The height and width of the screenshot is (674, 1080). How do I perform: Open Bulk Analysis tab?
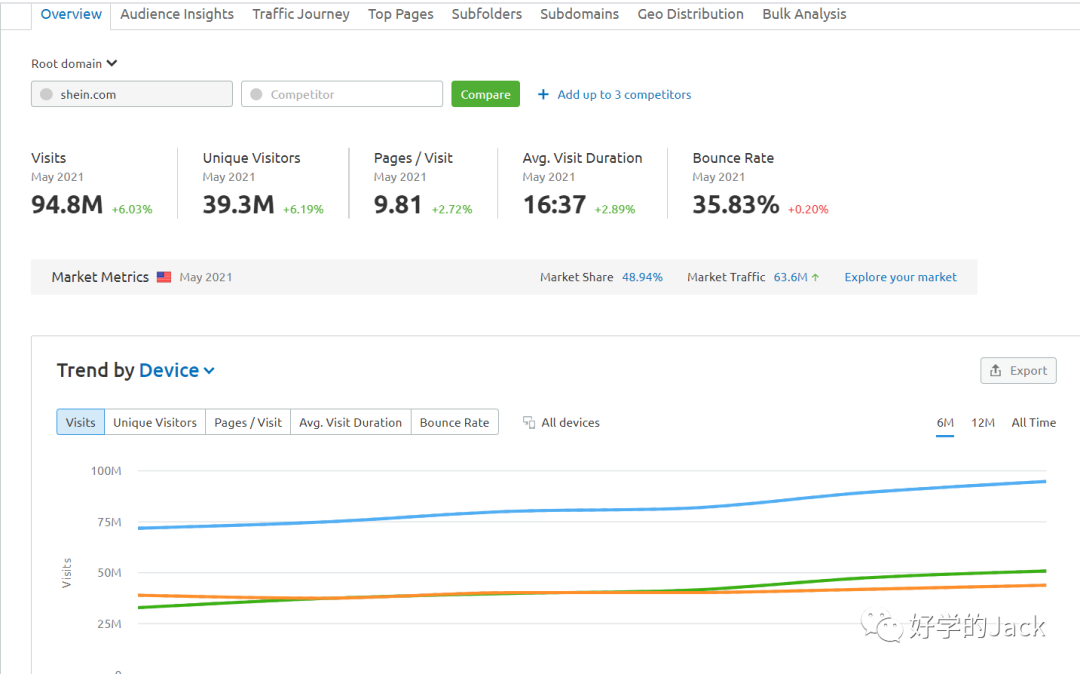pyautogui.click(x=804, y=14)
